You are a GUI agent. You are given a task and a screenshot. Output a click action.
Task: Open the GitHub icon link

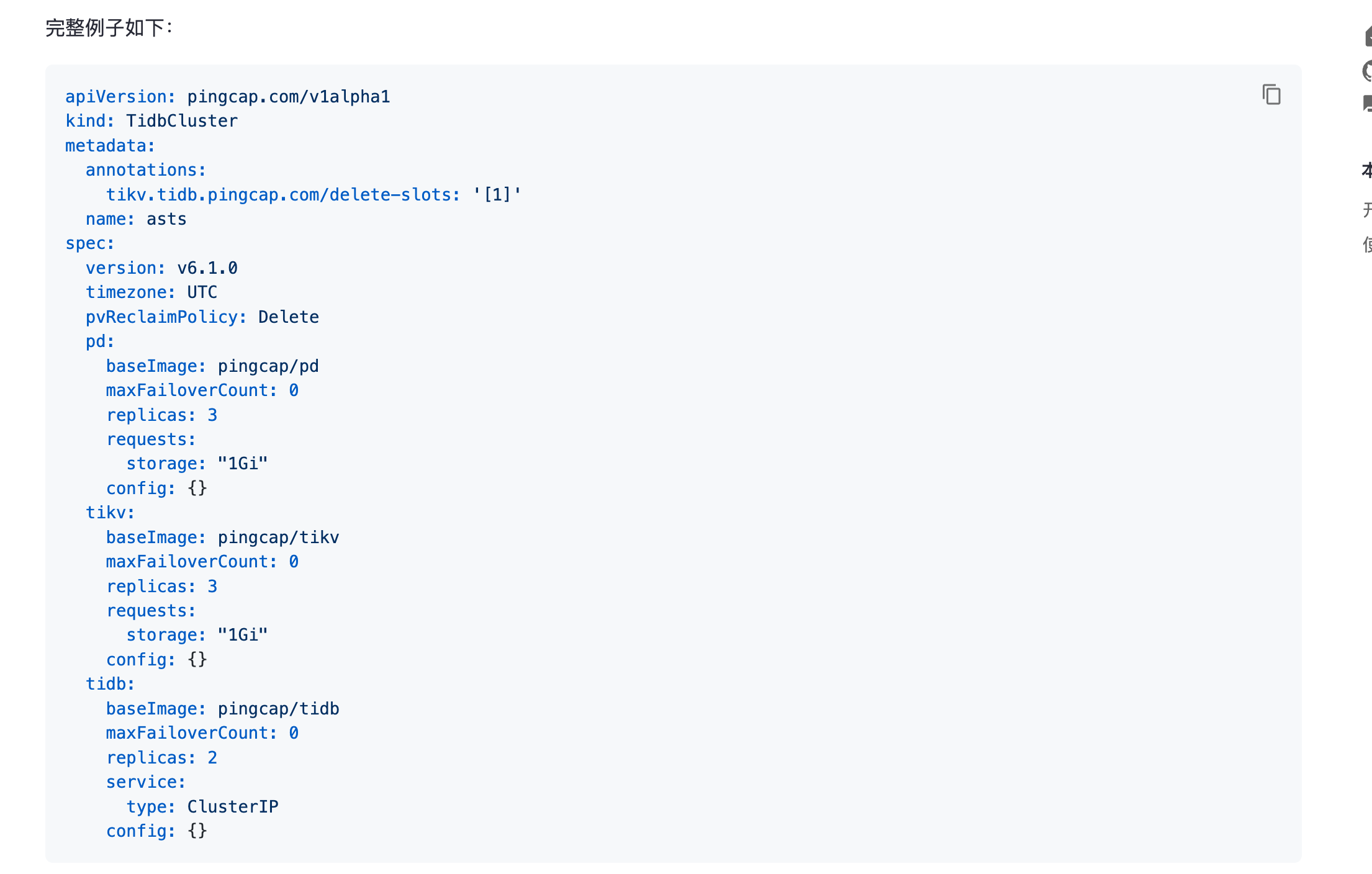pyautogui.click(x=1368, y=71)
